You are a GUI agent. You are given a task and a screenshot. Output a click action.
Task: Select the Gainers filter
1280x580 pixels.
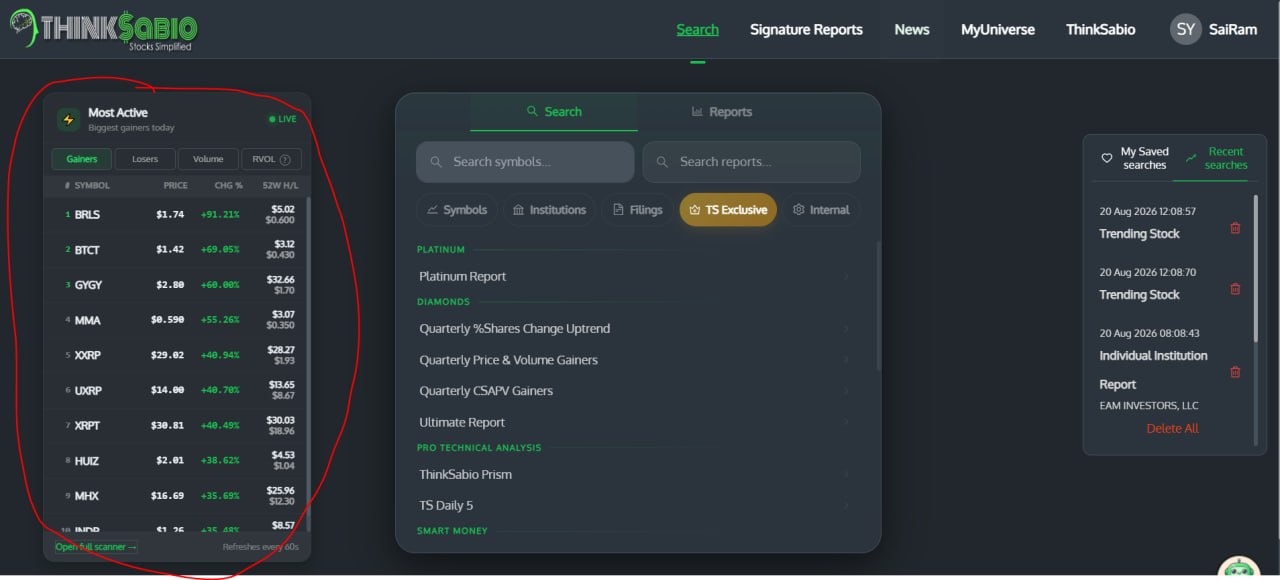pyautogui.click(x=82, y=159)
